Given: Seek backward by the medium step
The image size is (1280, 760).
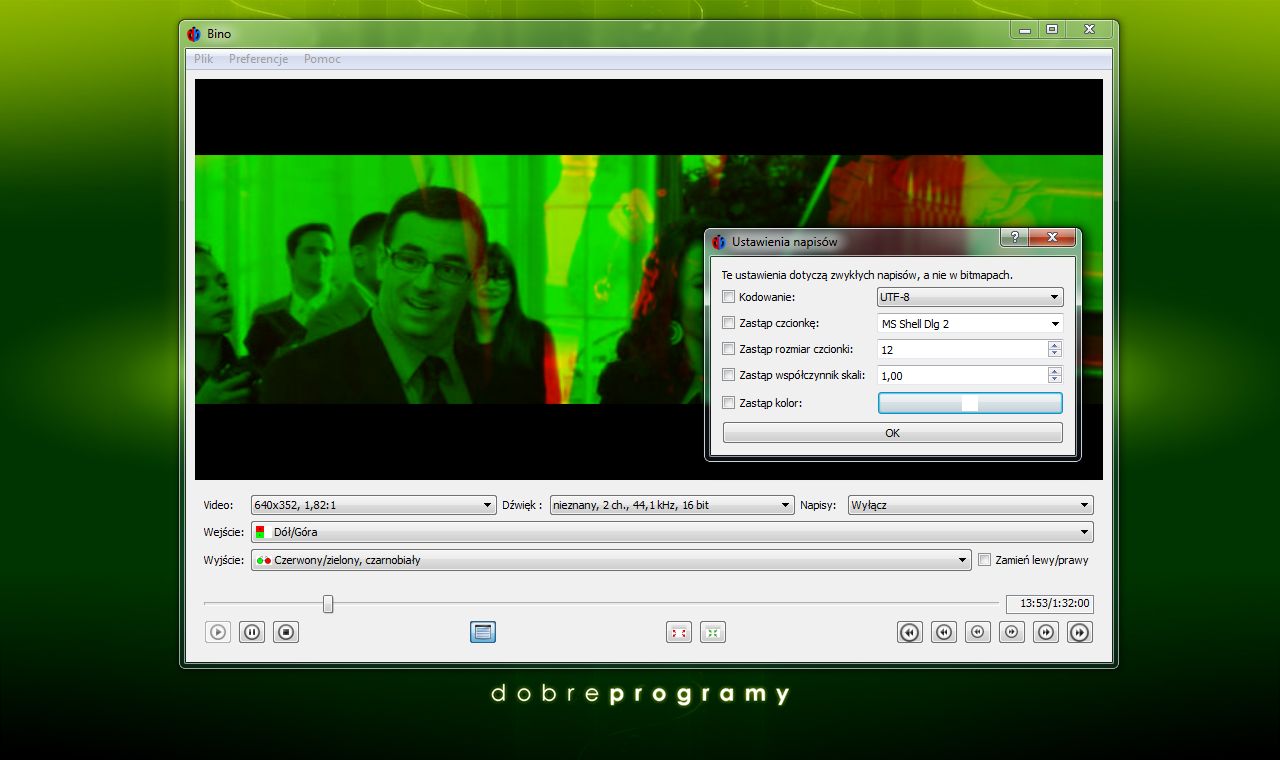Looking at the screenshot, I should [944, 632].
